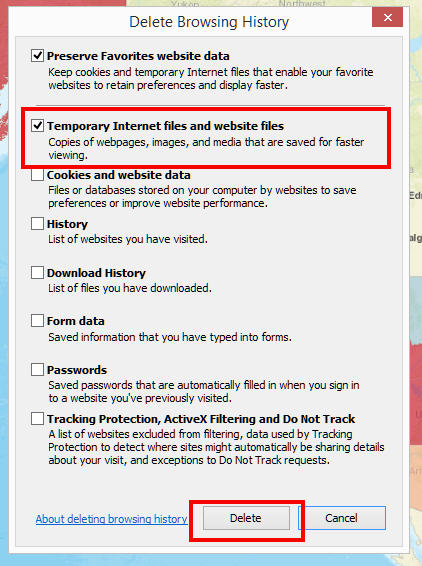
Task: Enable the Cookies and website data checkbox
Action: pos(37,175)
